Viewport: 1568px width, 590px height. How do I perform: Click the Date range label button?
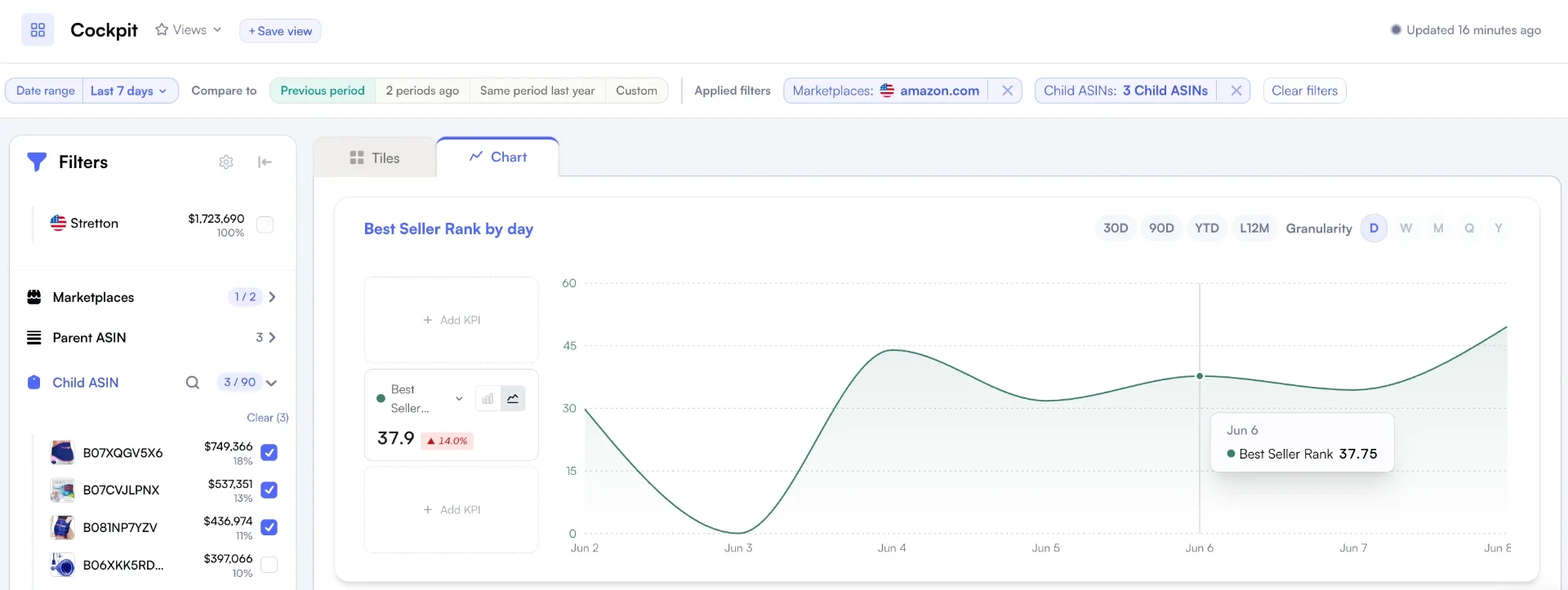(x=45, y=91)
